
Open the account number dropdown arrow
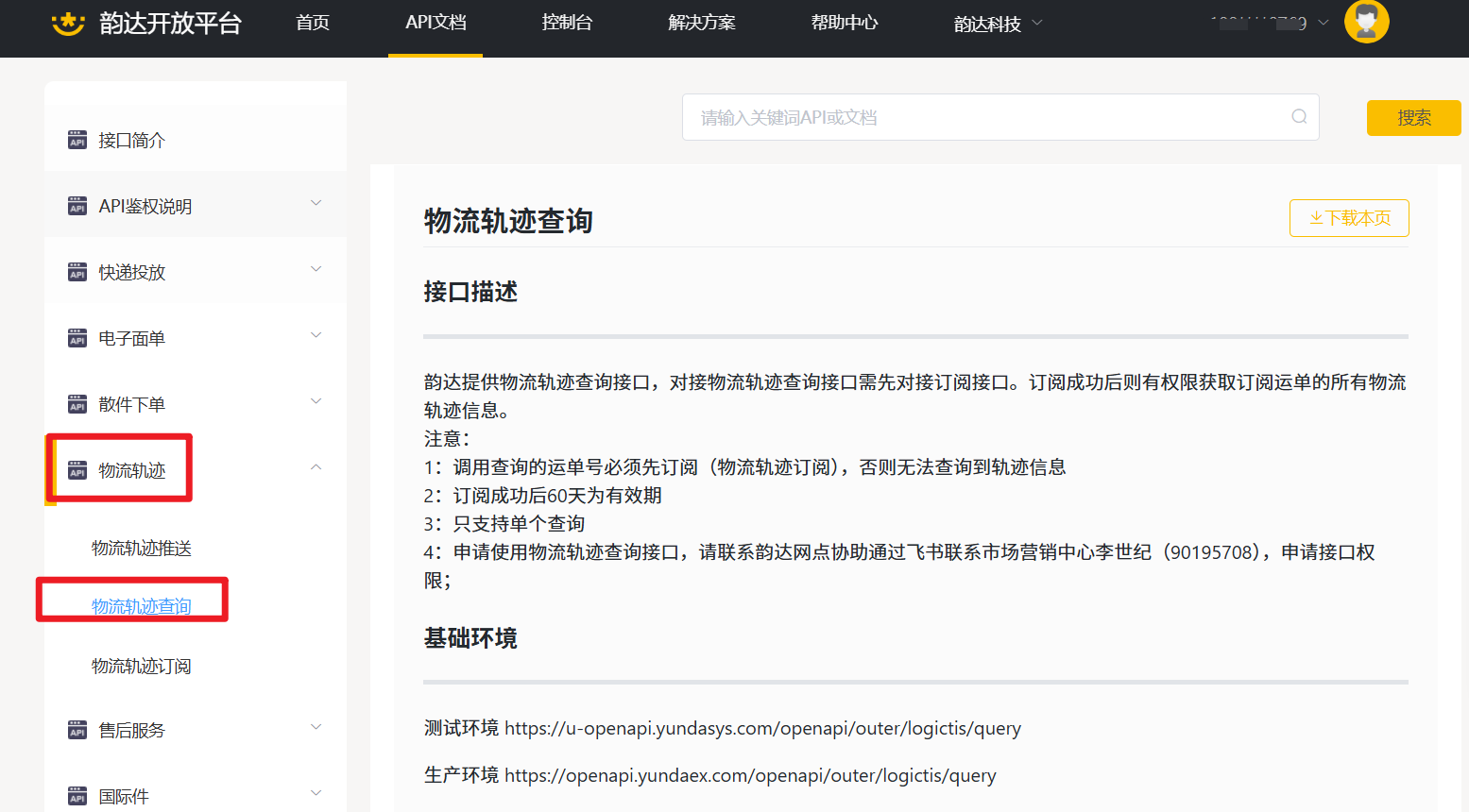(x=1323, y=23)
